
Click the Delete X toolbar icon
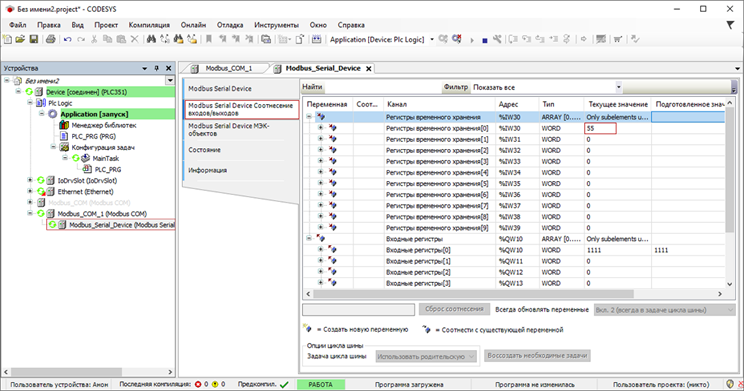point(135,39)
